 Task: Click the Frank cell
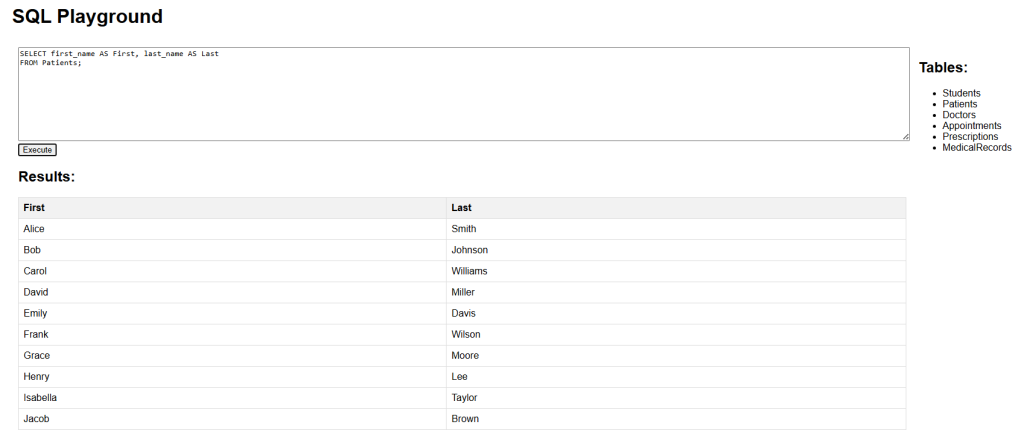point(232,334)
